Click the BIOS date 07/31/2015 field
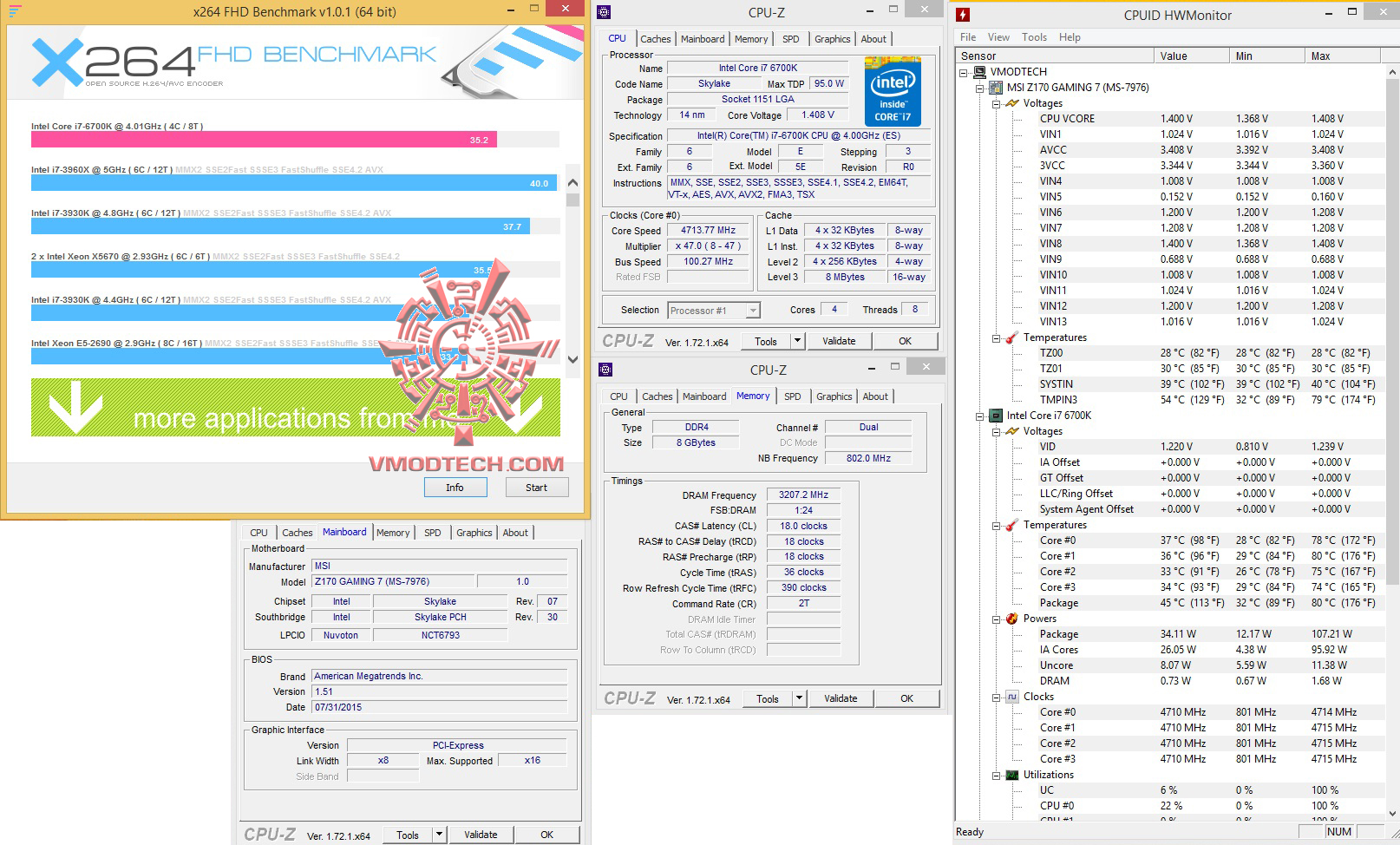The height and width of the screenshot is (845, 1400). [x=439, y=707]
